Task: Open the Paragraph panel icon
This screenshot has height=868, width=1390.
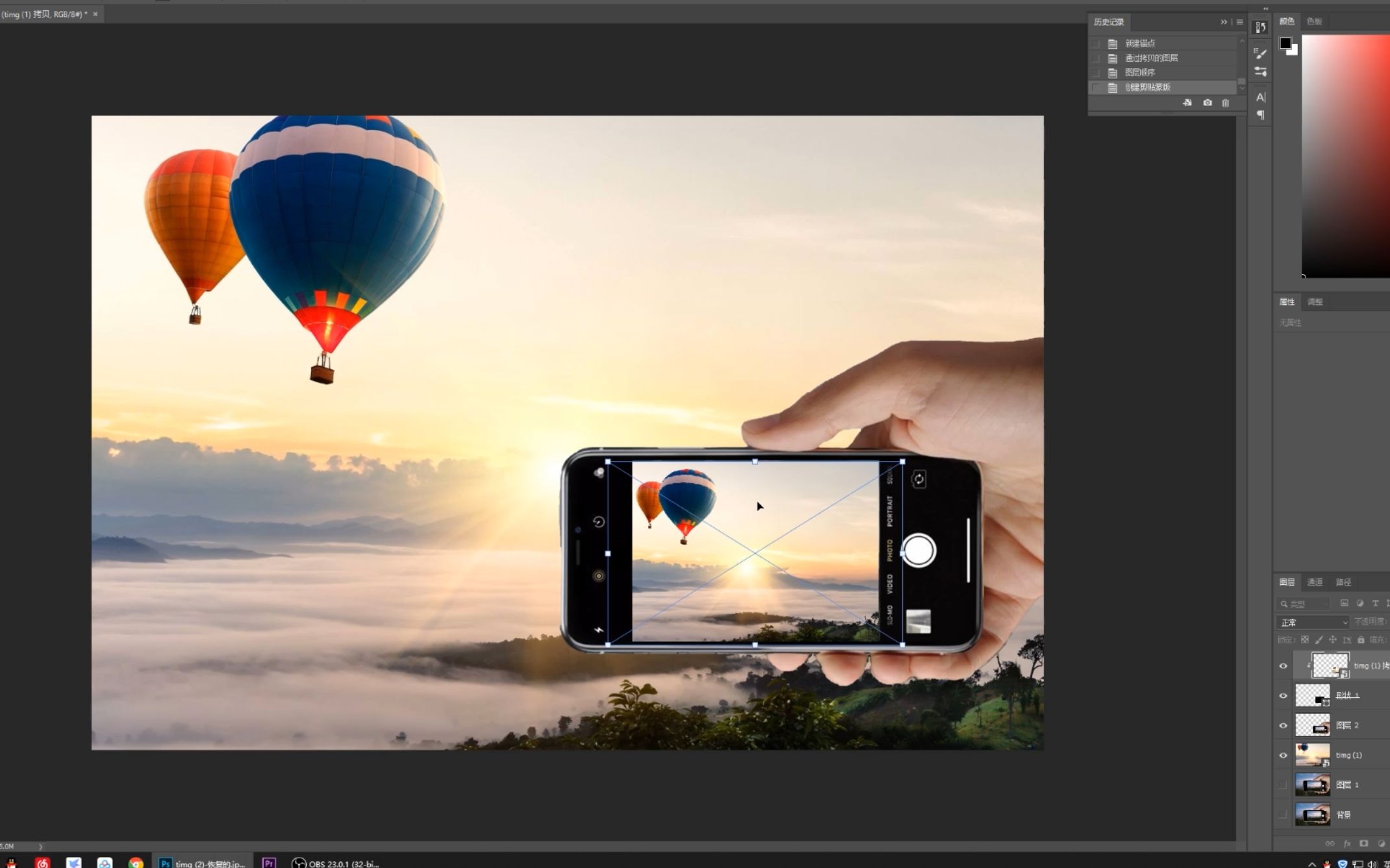Action: point(1260,115)
